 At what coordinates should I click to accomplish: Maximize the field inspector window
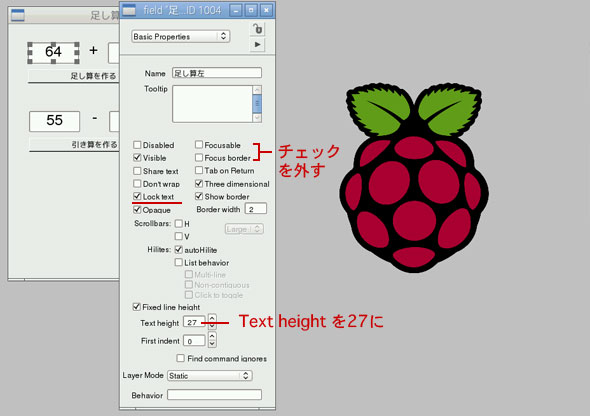point(251,11)
